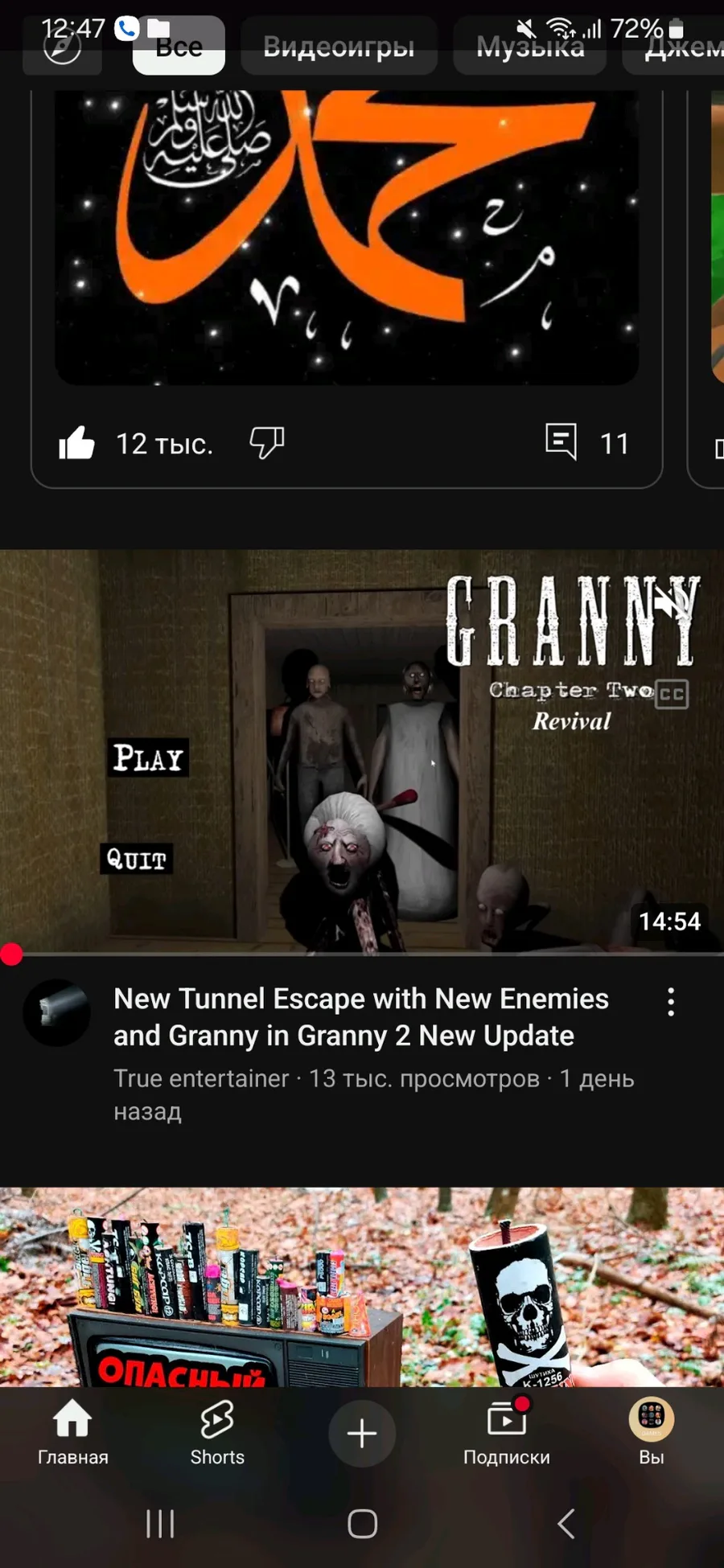Image resolution: width=724 pixels, height=1568 pixels.
Task: Open New Tunnel Escape video title
Action: [361, 1017]
